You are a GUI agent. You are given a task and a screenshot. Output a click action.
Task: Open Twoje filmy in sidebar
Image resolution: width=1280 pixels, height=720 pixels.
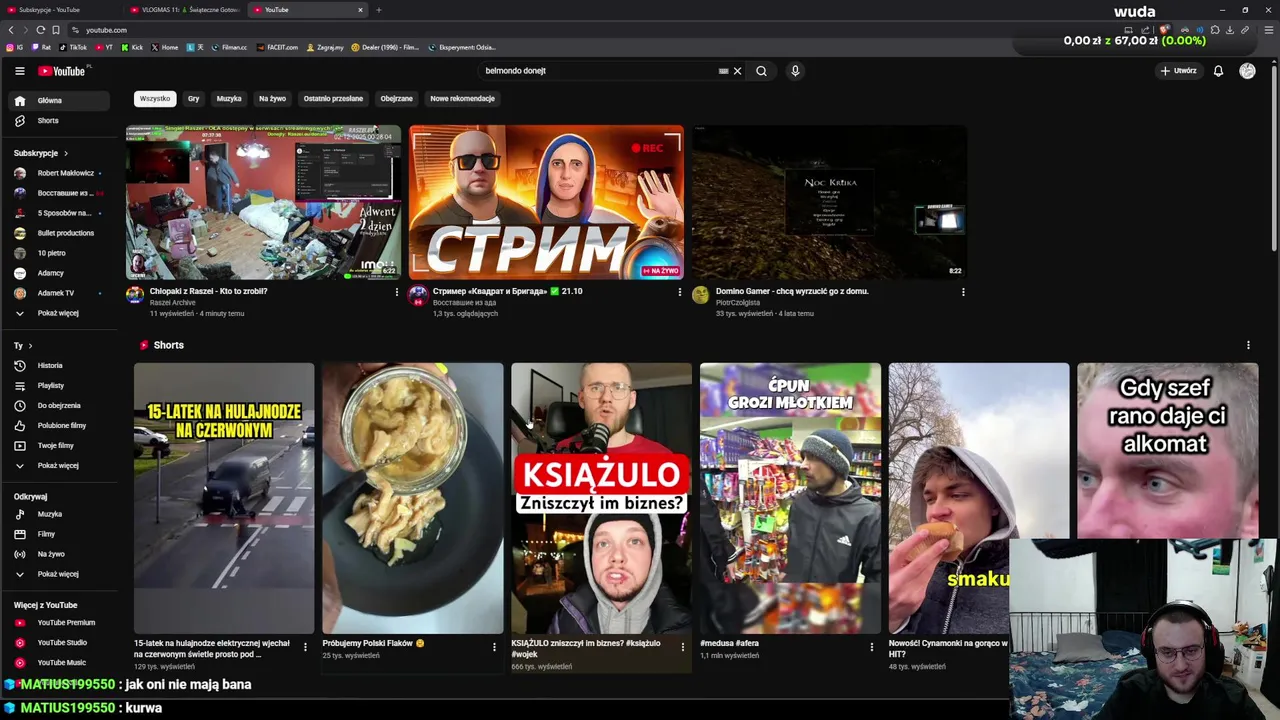tap(60, 445)
